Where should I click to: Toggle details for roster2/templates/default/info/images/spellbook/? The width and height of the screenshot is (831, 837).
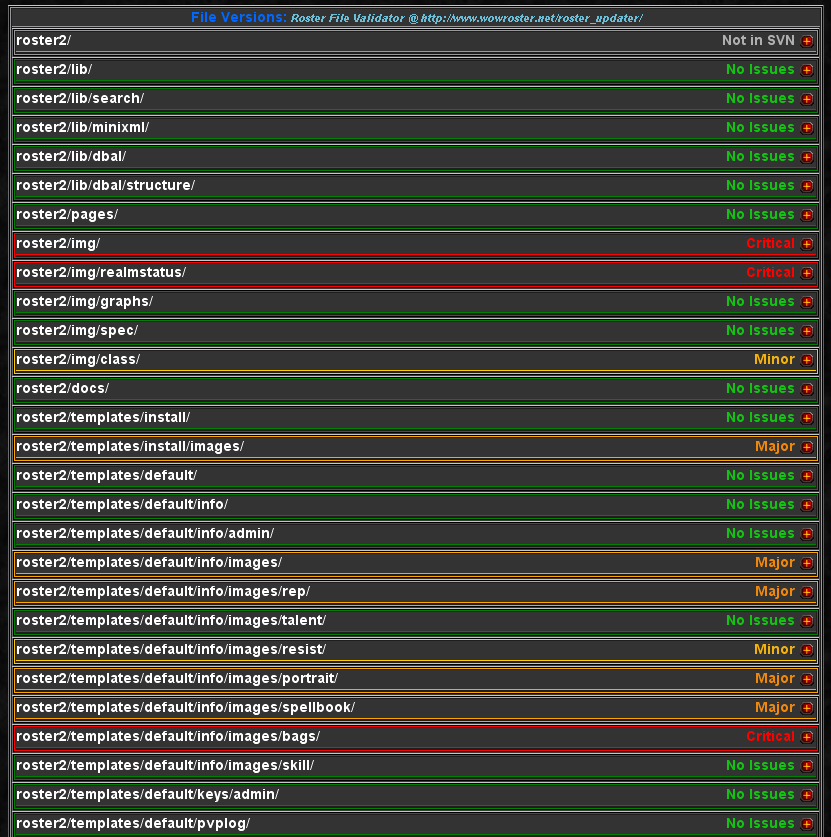click(x=807, y=708)
